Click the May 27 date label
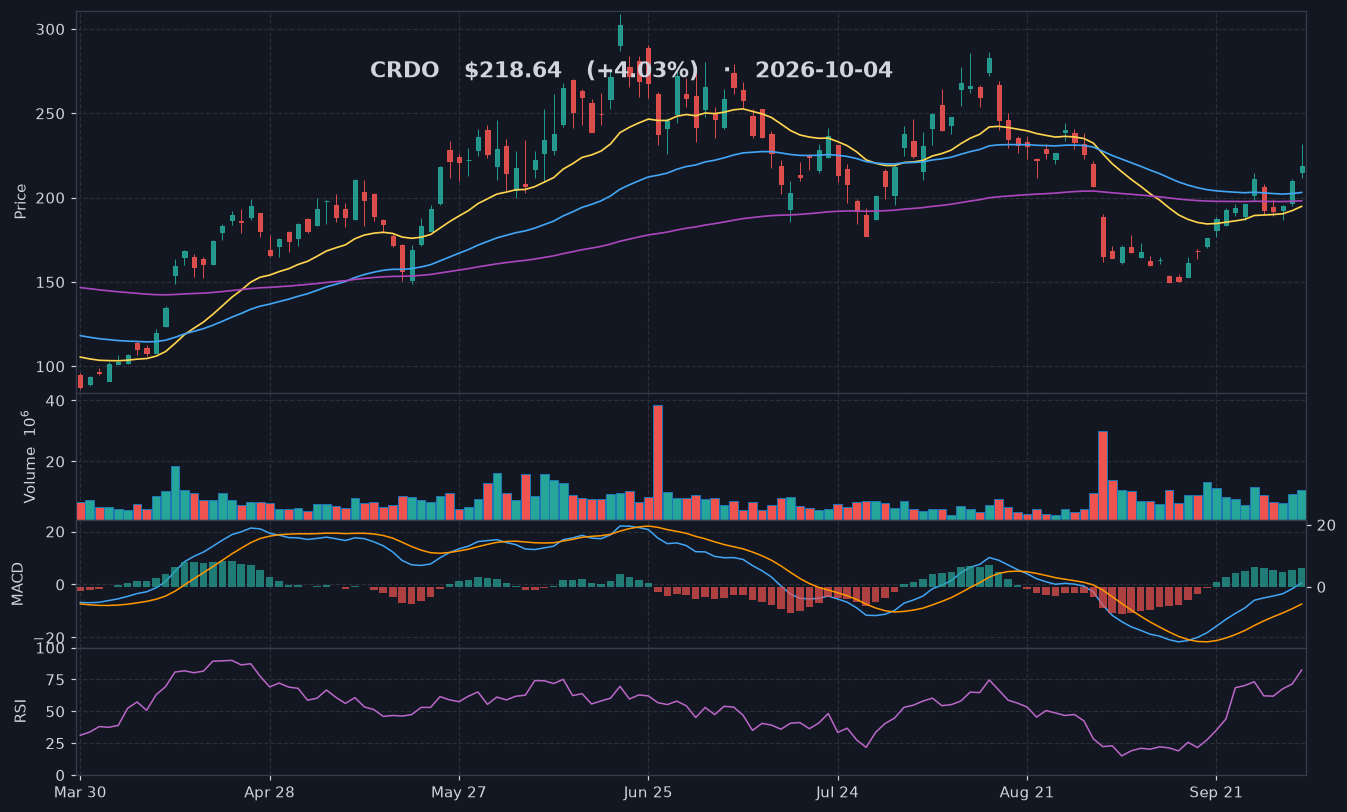 [459, 794]
